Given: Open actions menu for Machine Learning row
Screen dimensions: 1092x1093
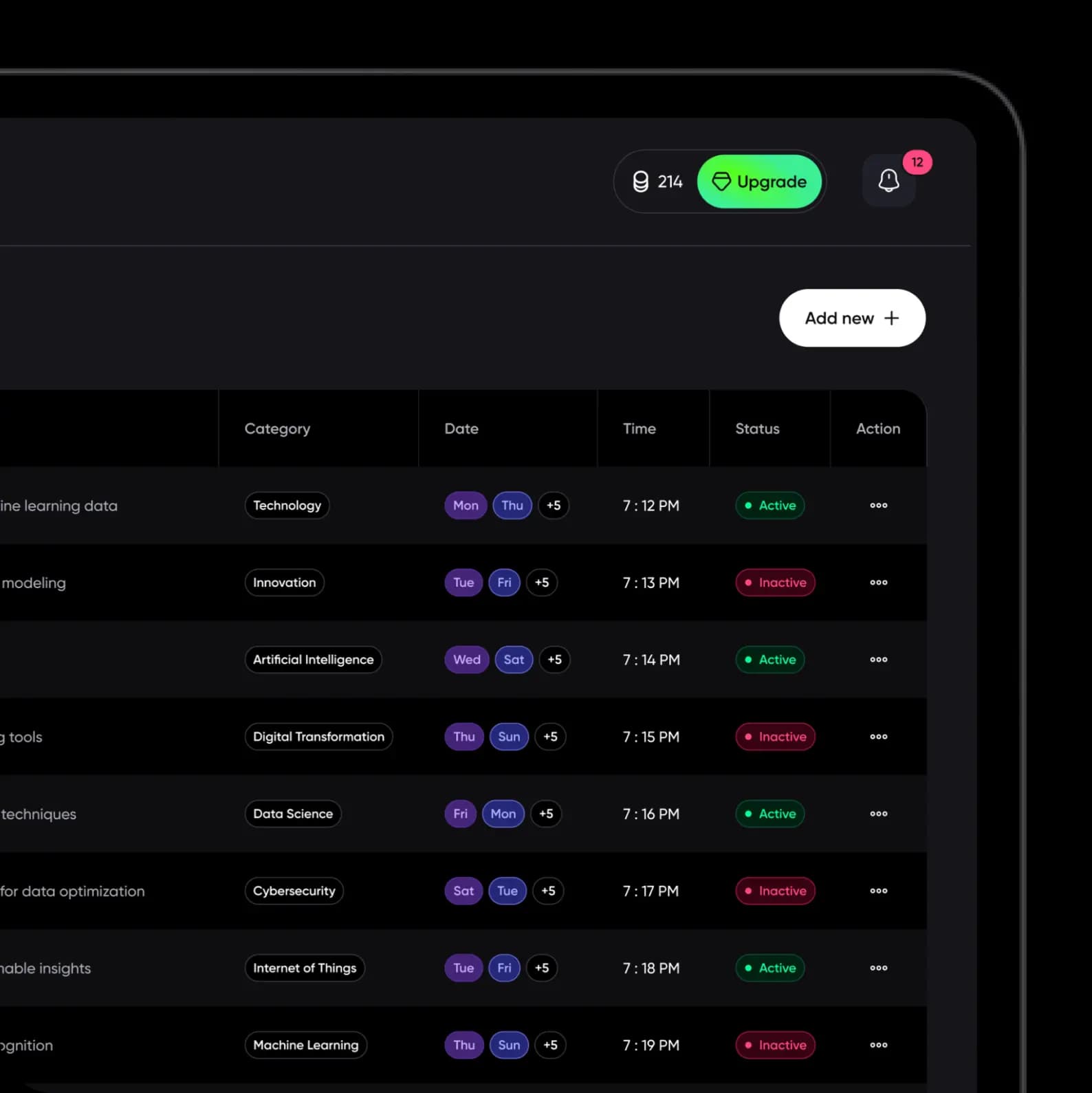Looking at the screenshot, I should [878, 1045].
